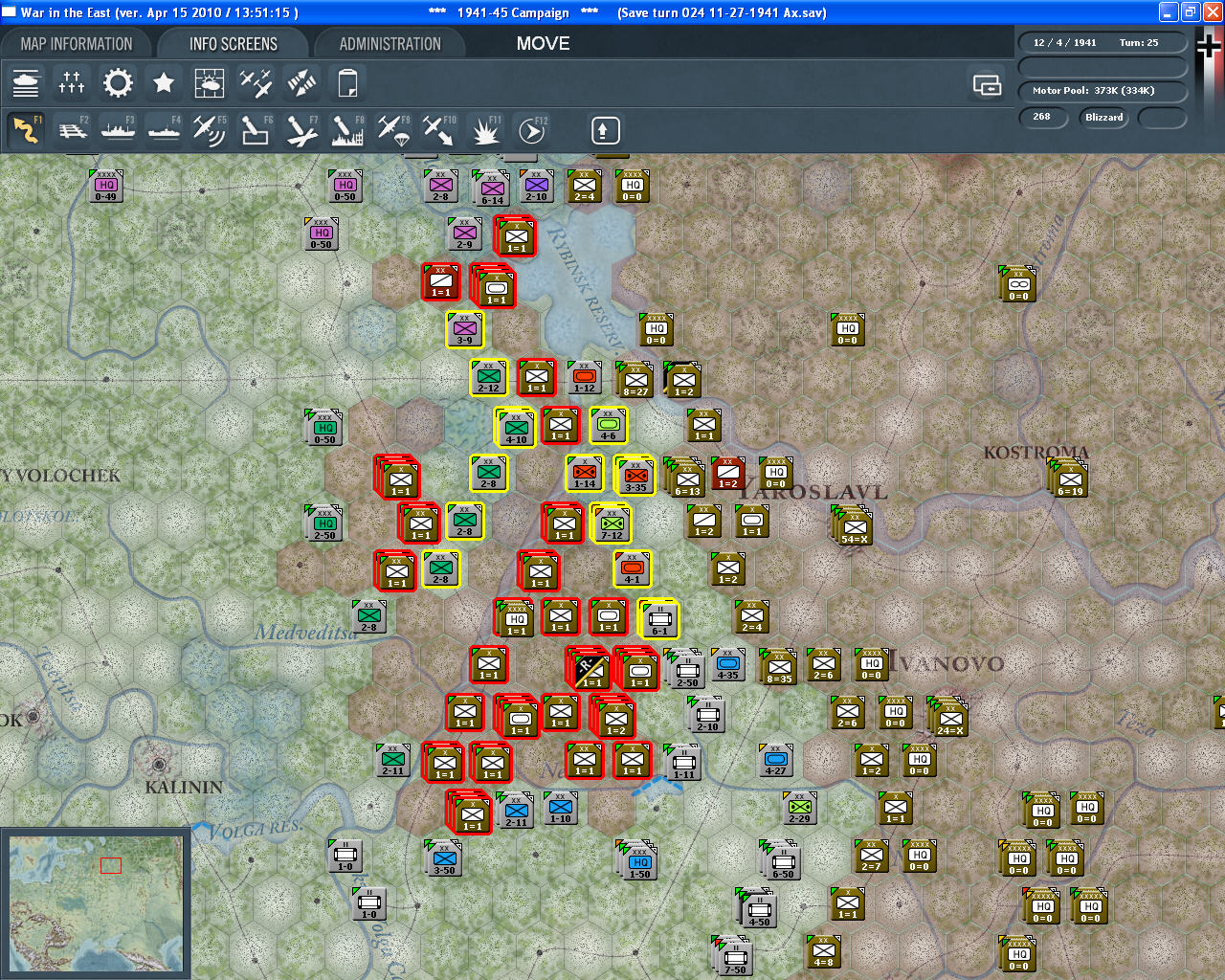Select the green 4-6 motorized unit
Viewport: 1225px width, 980px height.
pyautogui.click(x=609, y=426)
